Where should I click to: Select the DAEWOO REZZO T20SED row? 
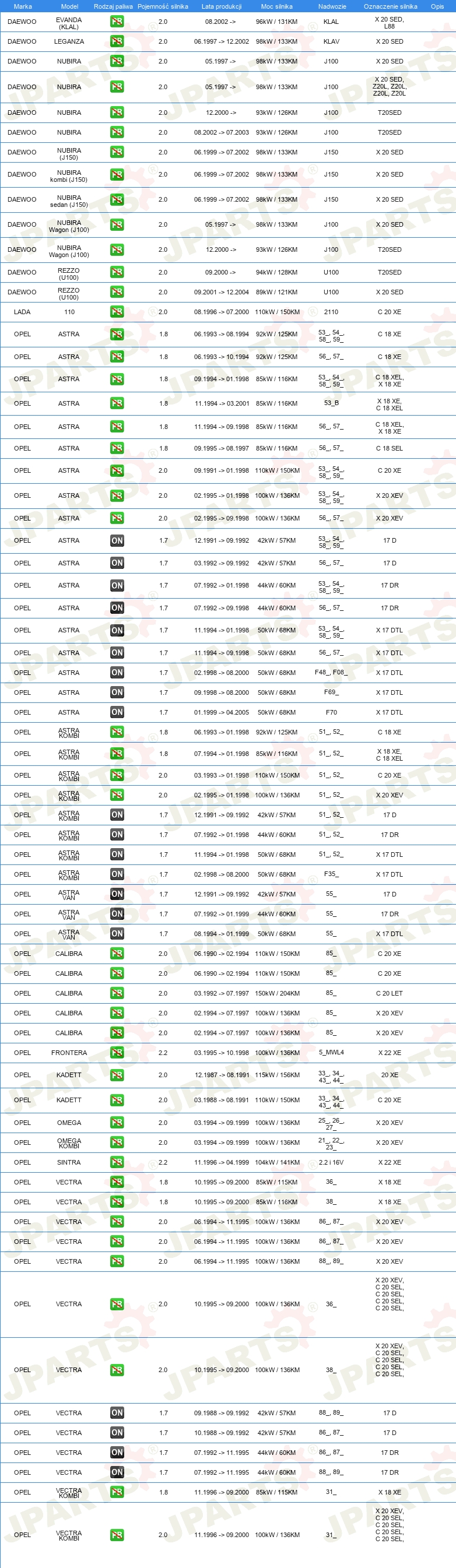pyautogui.click(x=227, y=272)
